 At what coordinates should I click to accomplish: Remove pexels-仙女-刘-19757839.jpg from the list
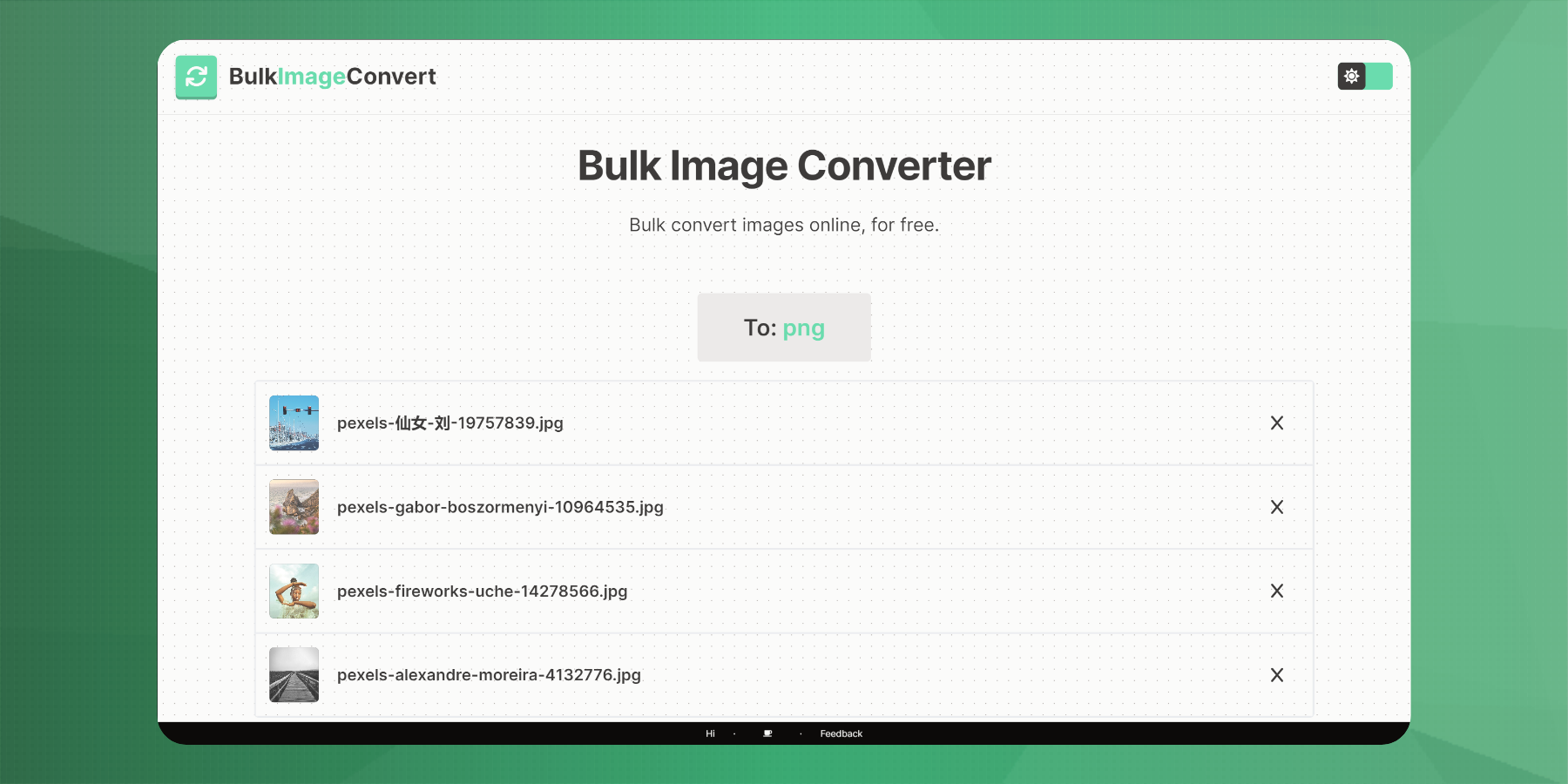click(1277, 422)
